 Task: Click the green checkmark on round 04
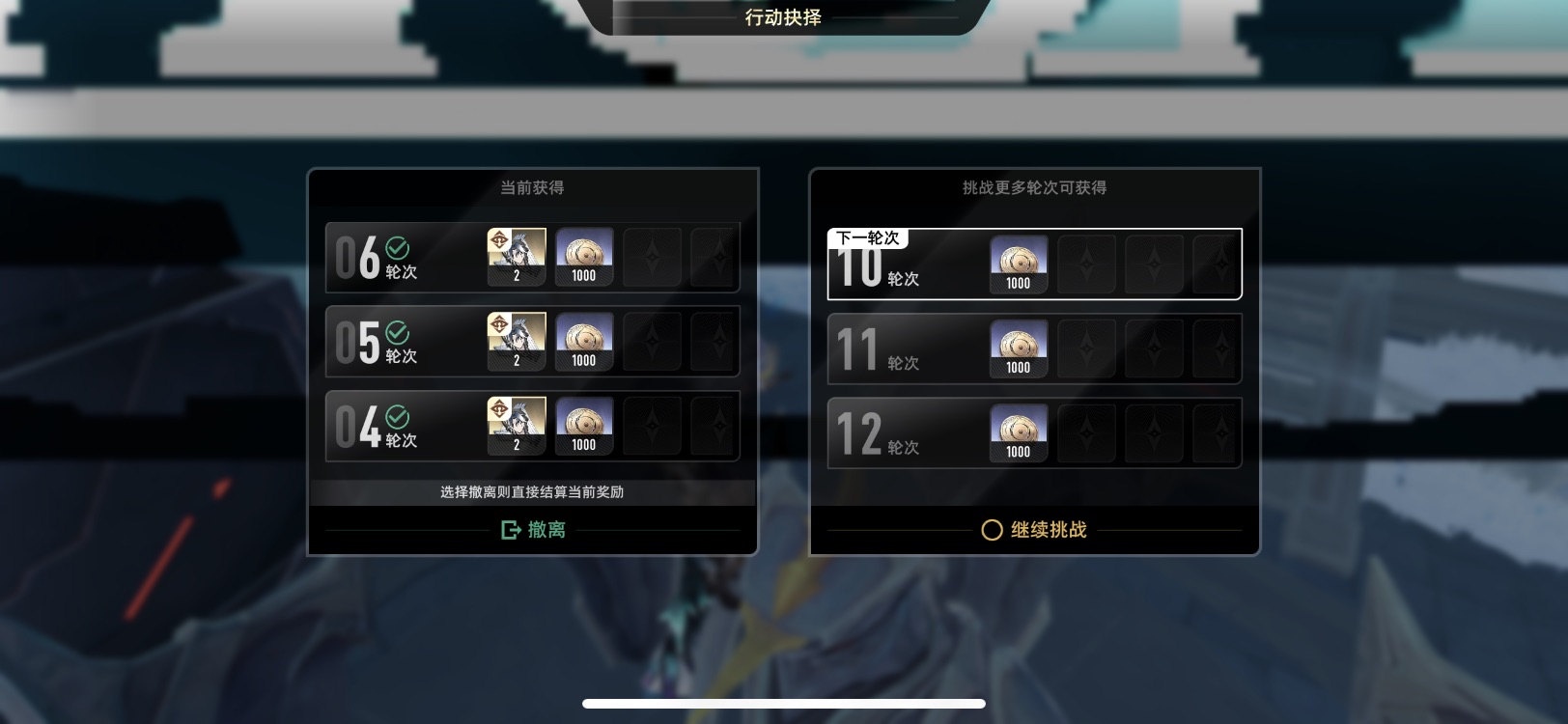(397, 417)
